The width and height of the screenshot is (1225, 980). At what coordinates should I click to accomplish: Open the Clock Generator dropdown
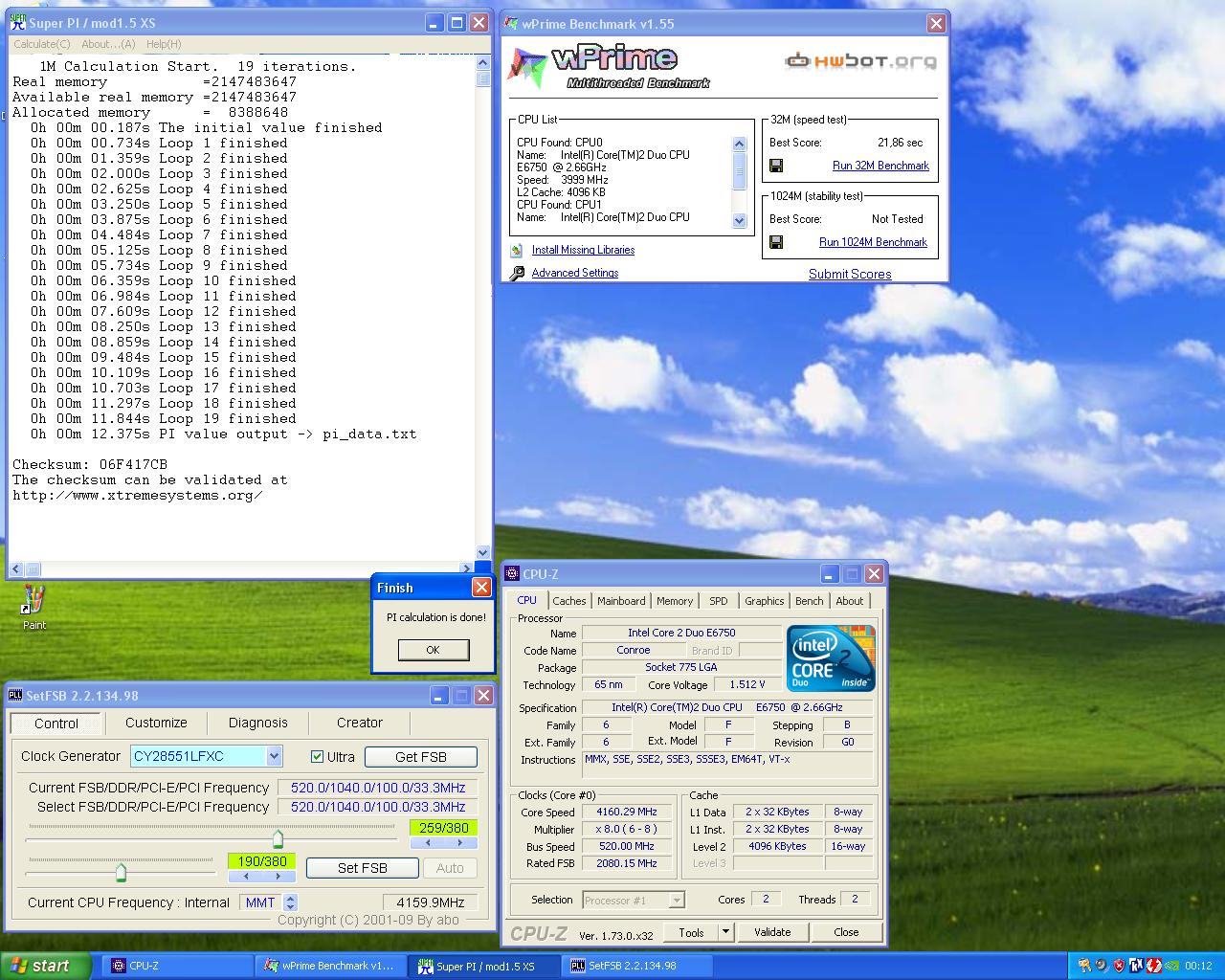pos(274,756)
